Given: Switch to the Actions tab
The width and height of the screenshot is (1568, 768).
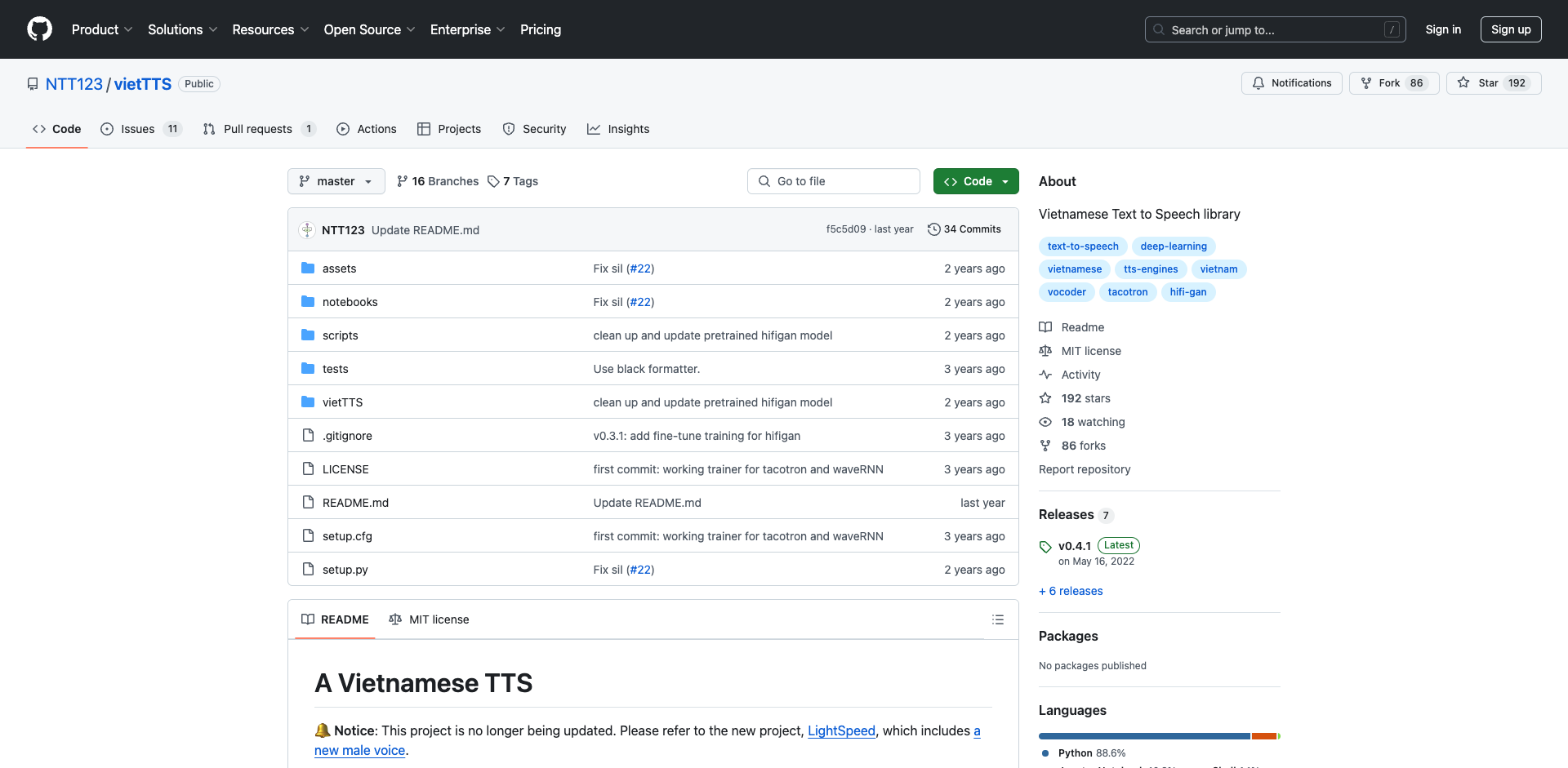Looking at the screenshot, I should (x=367, y=129).
